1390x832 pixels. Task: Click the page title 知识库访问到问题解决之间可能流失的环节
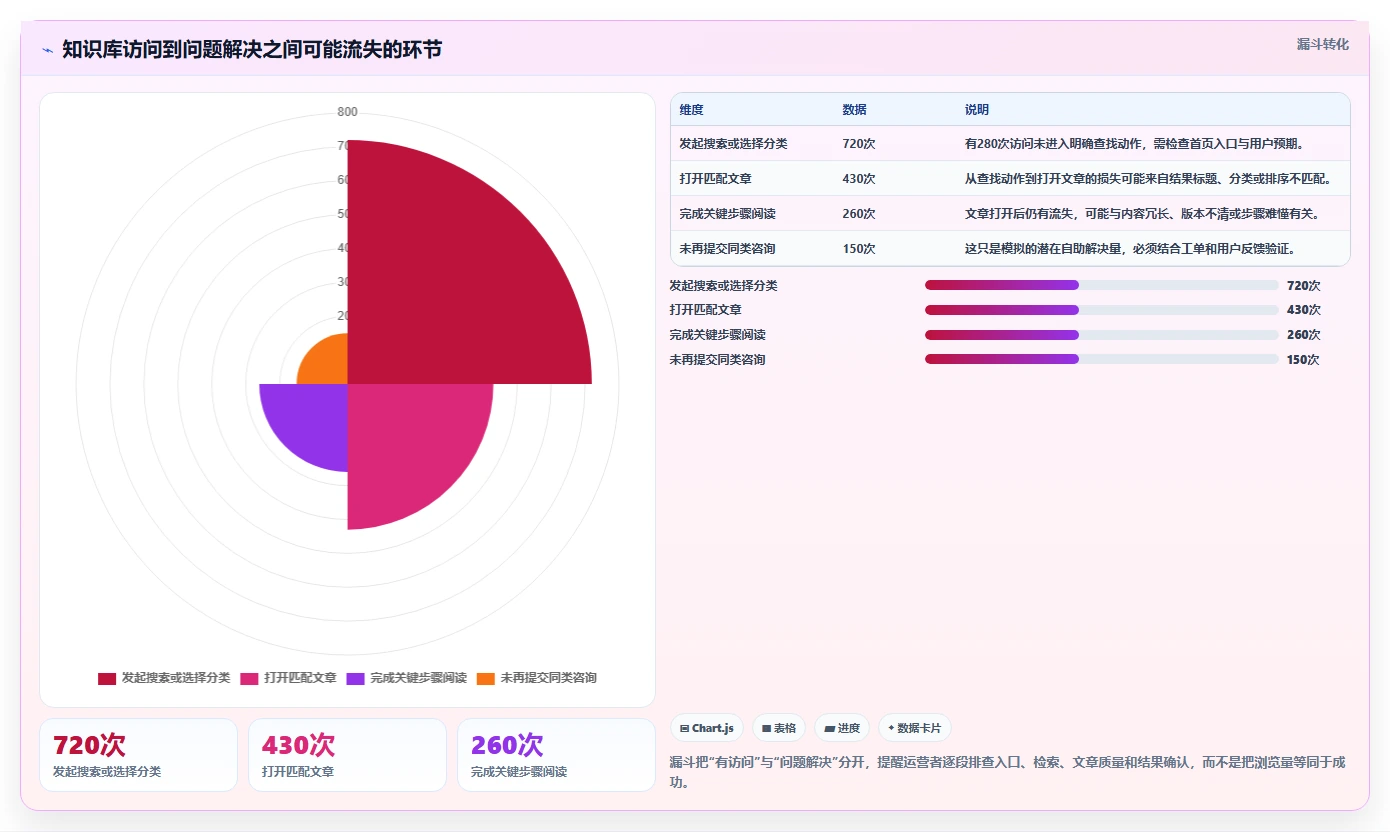(x=252, y=49)
